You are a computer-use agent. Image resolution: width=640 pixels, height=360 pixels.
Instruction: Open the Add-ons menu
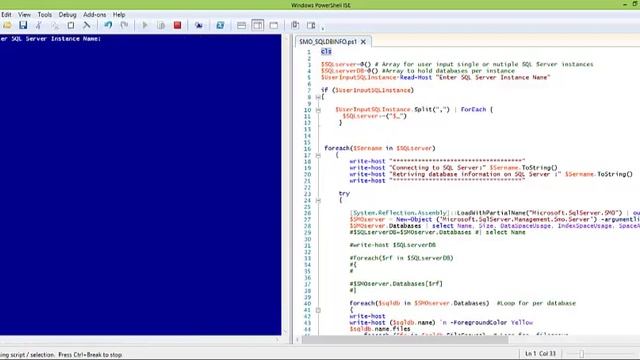tap(95, 15)
